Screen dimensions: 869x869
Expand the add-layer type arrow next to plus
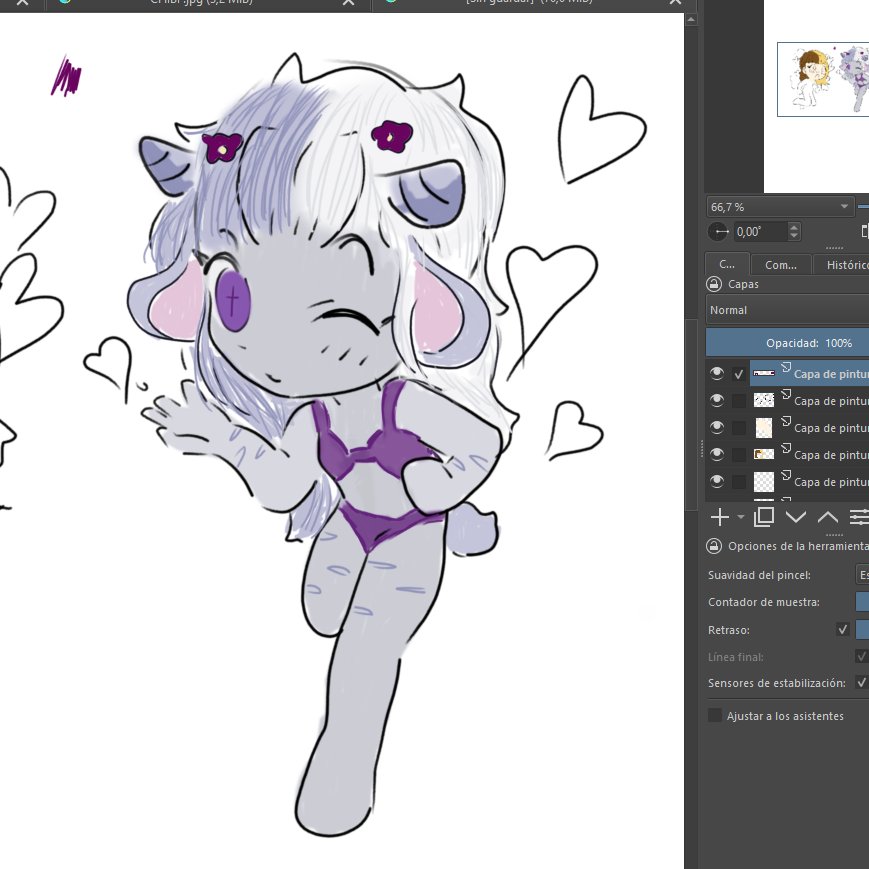click(741, 517)
